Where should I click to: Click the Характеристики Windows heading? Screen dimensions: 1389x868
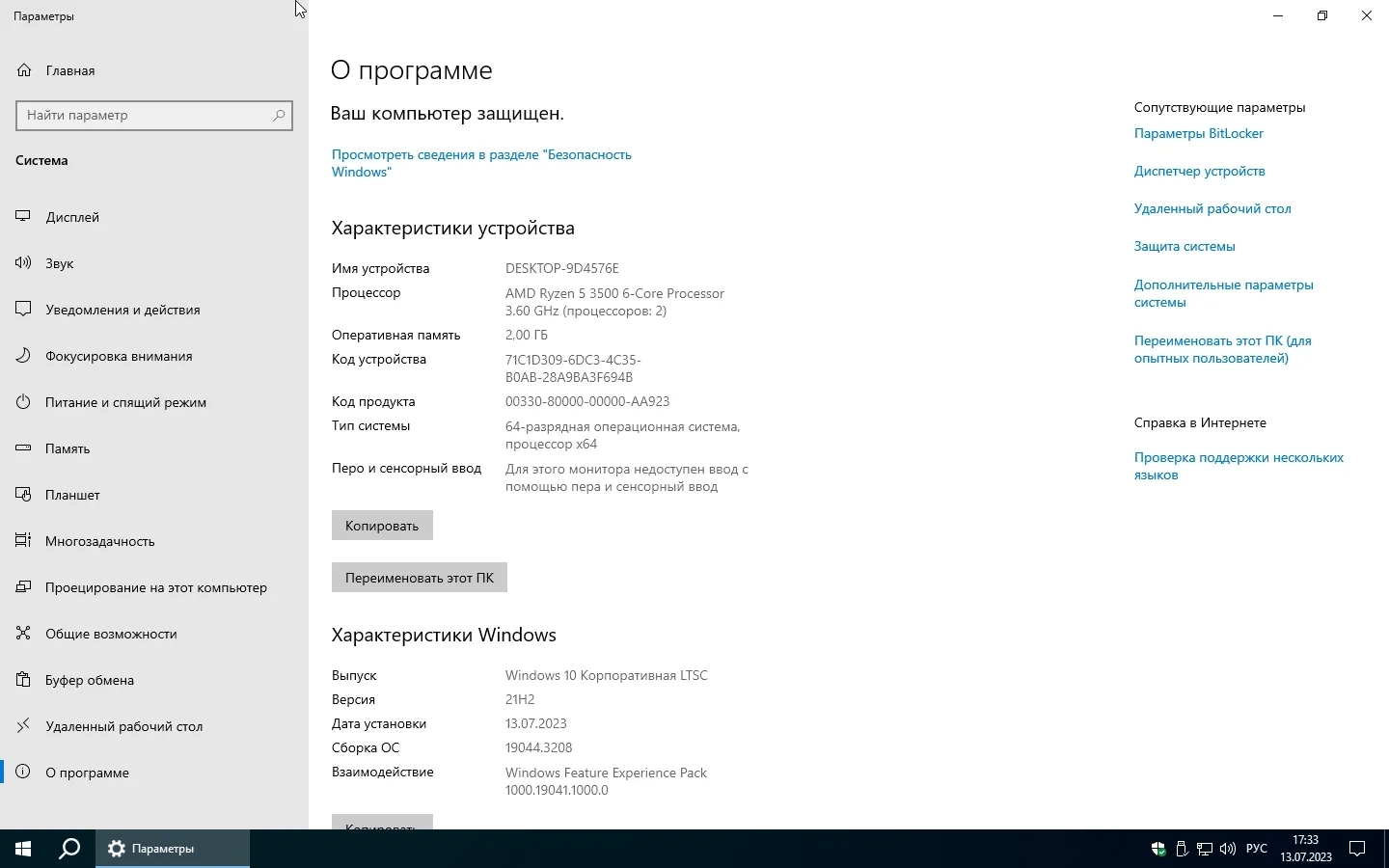[444, 635]
